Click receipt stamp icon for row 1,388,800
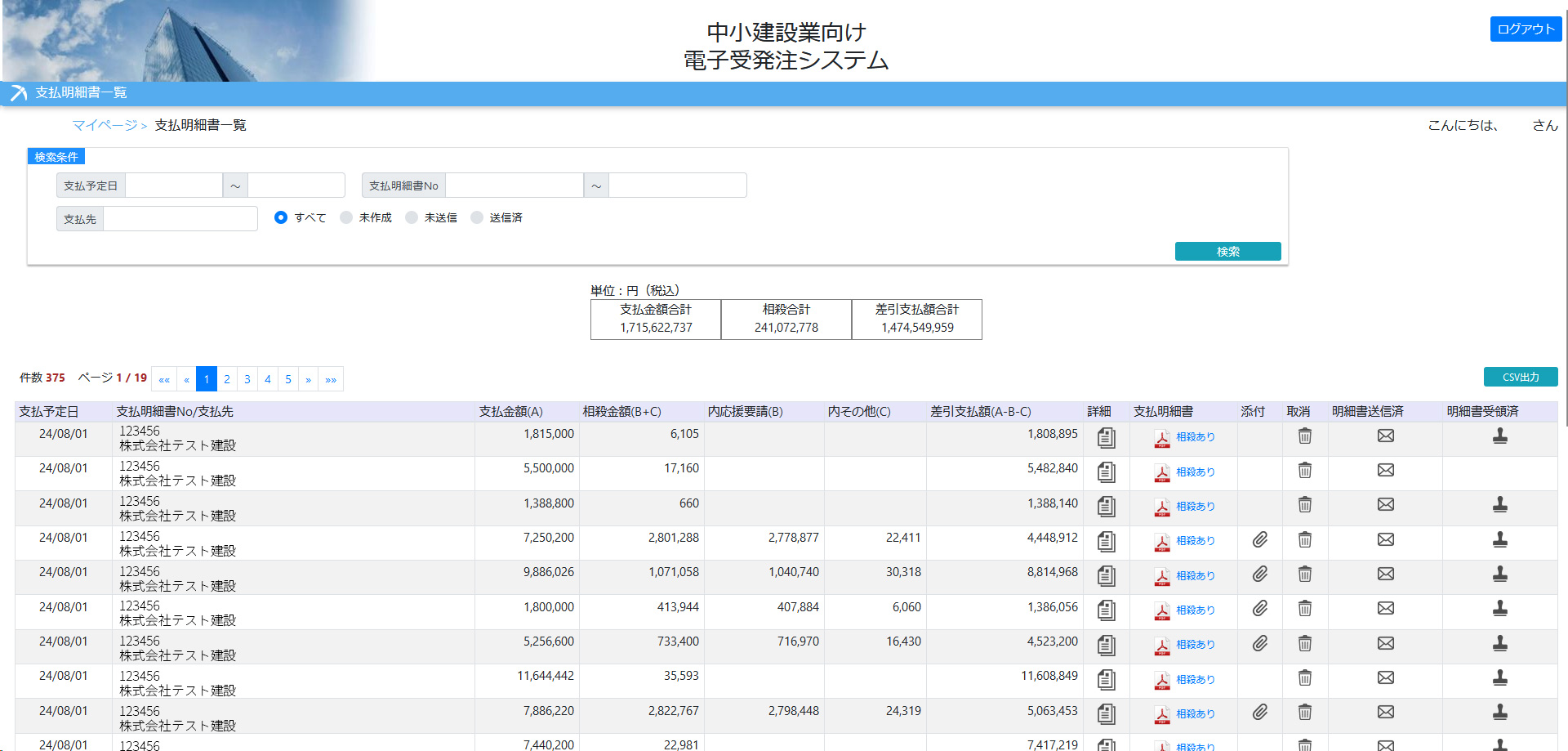 [x=1500, y=505]
